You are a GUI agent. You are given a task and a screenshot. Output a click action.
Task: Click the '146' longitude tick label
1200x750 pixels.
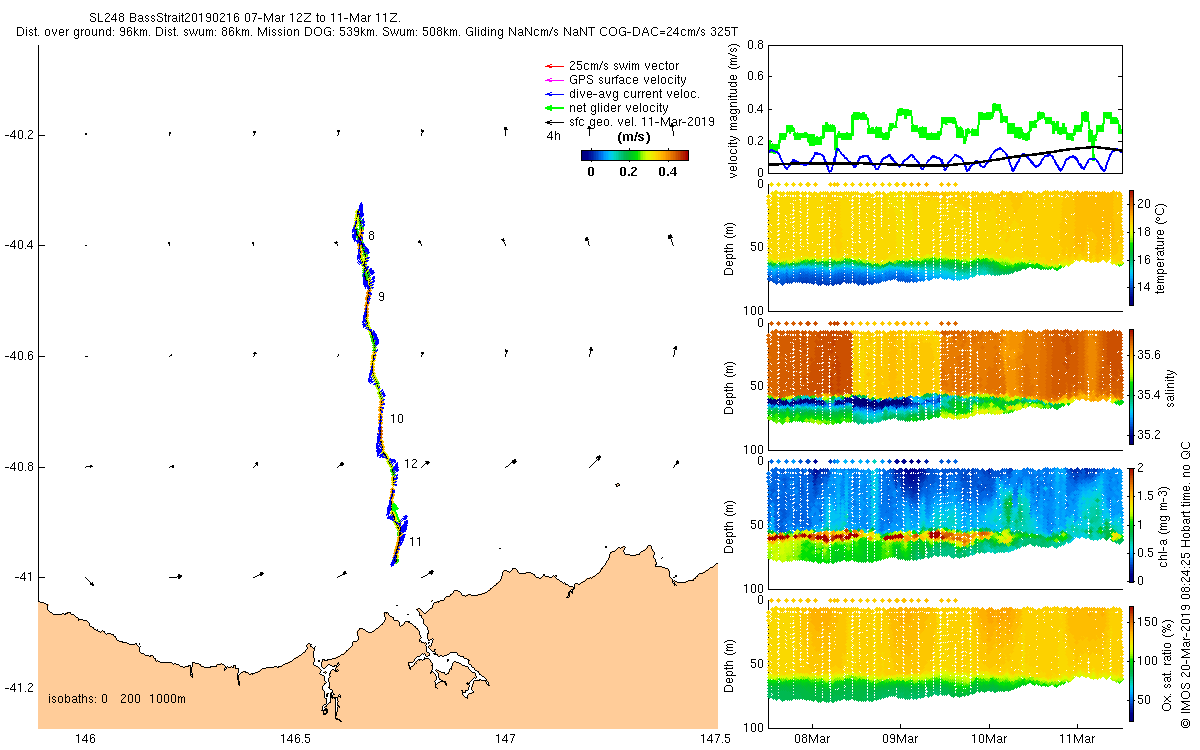86,739
